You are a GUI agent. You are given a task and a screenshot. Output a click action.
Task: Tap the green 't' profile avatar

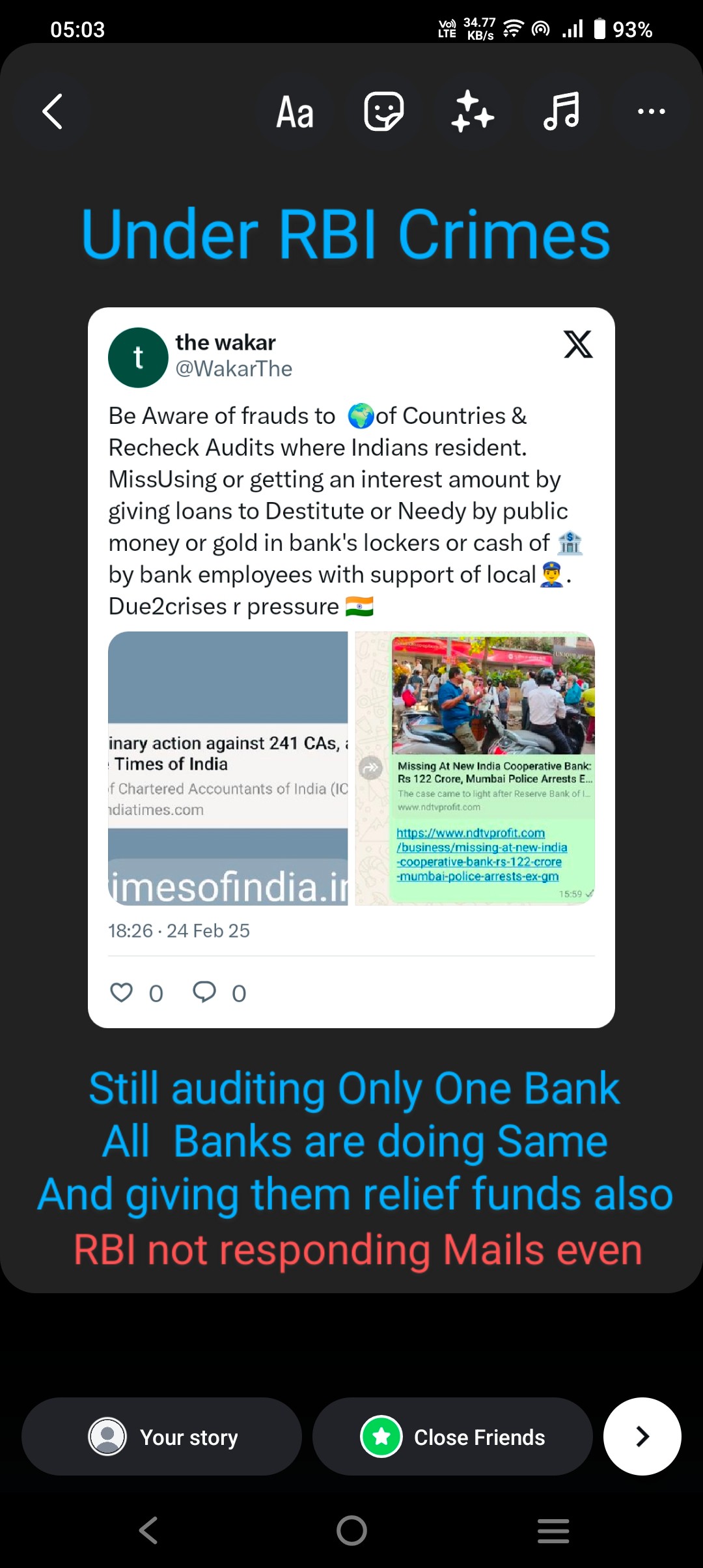(x=138, y=357)
